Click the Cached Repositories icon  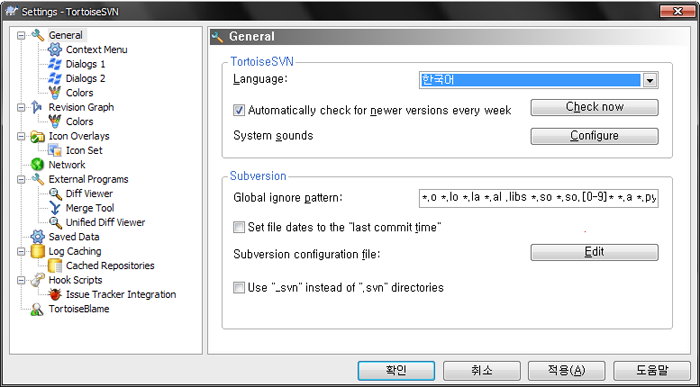click(55, 266)
